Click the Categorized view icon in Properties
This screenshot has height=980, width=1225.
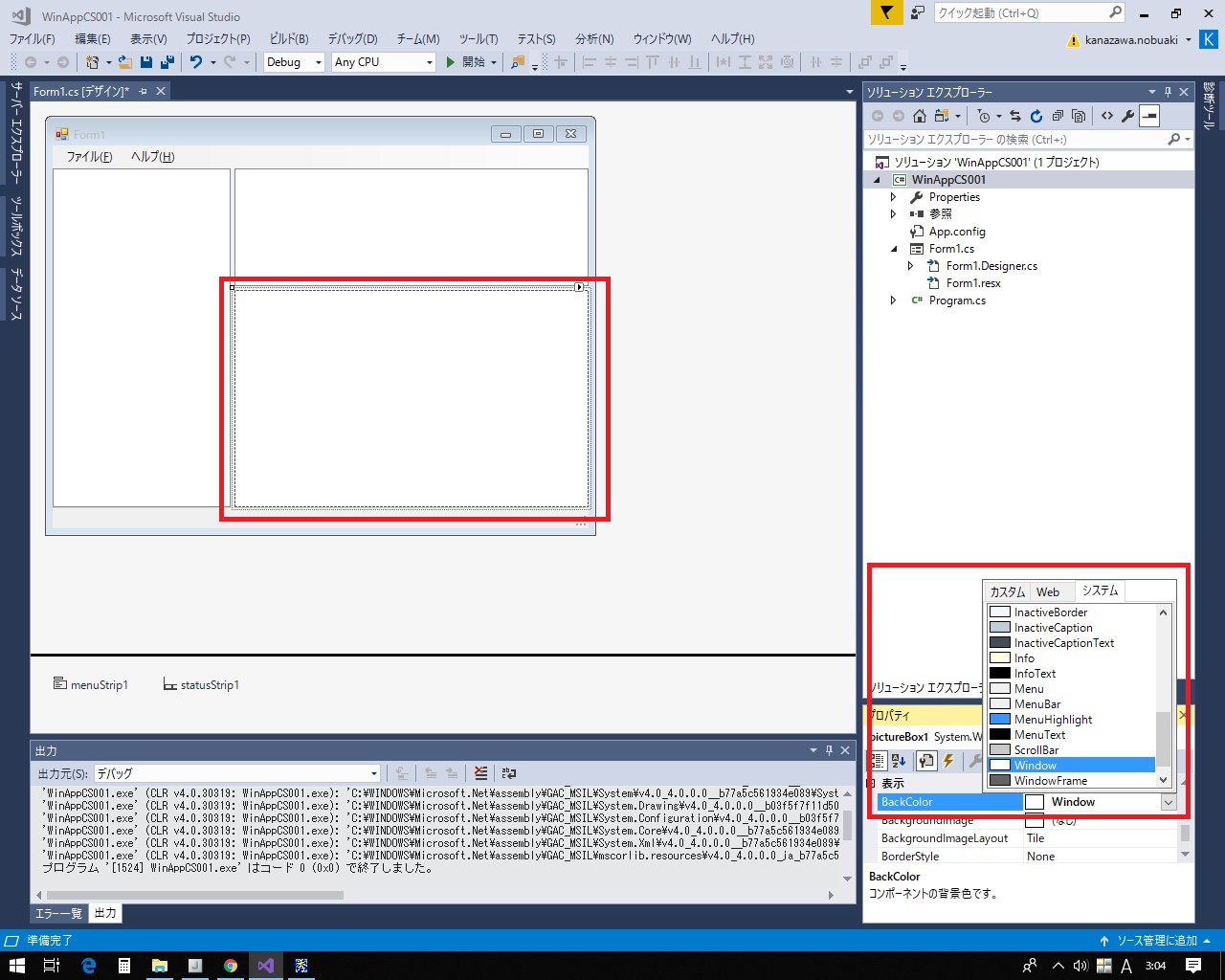coord(878,761)
